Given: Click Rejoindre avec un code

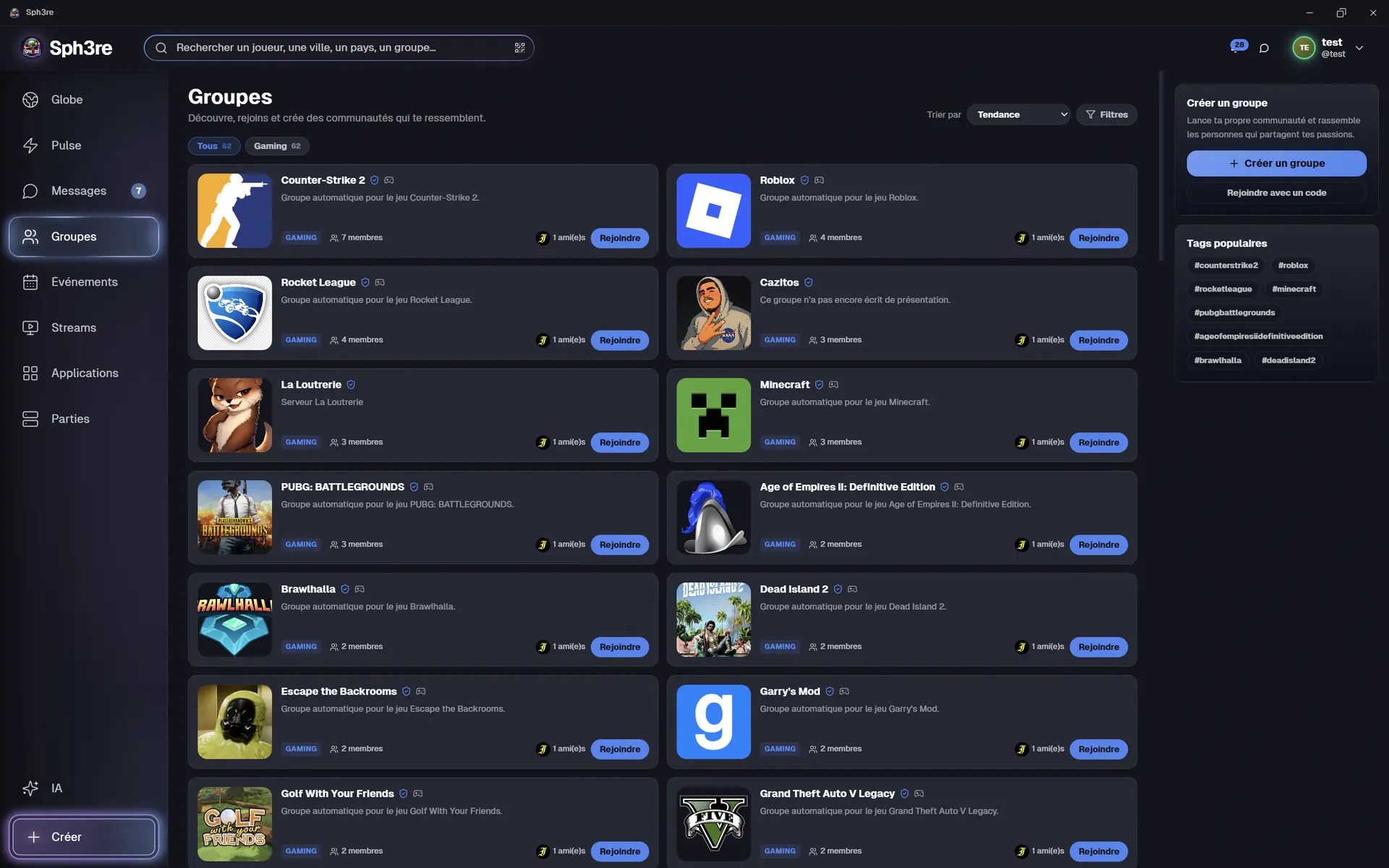Looking at the screenshot, I should (1276, 193).
